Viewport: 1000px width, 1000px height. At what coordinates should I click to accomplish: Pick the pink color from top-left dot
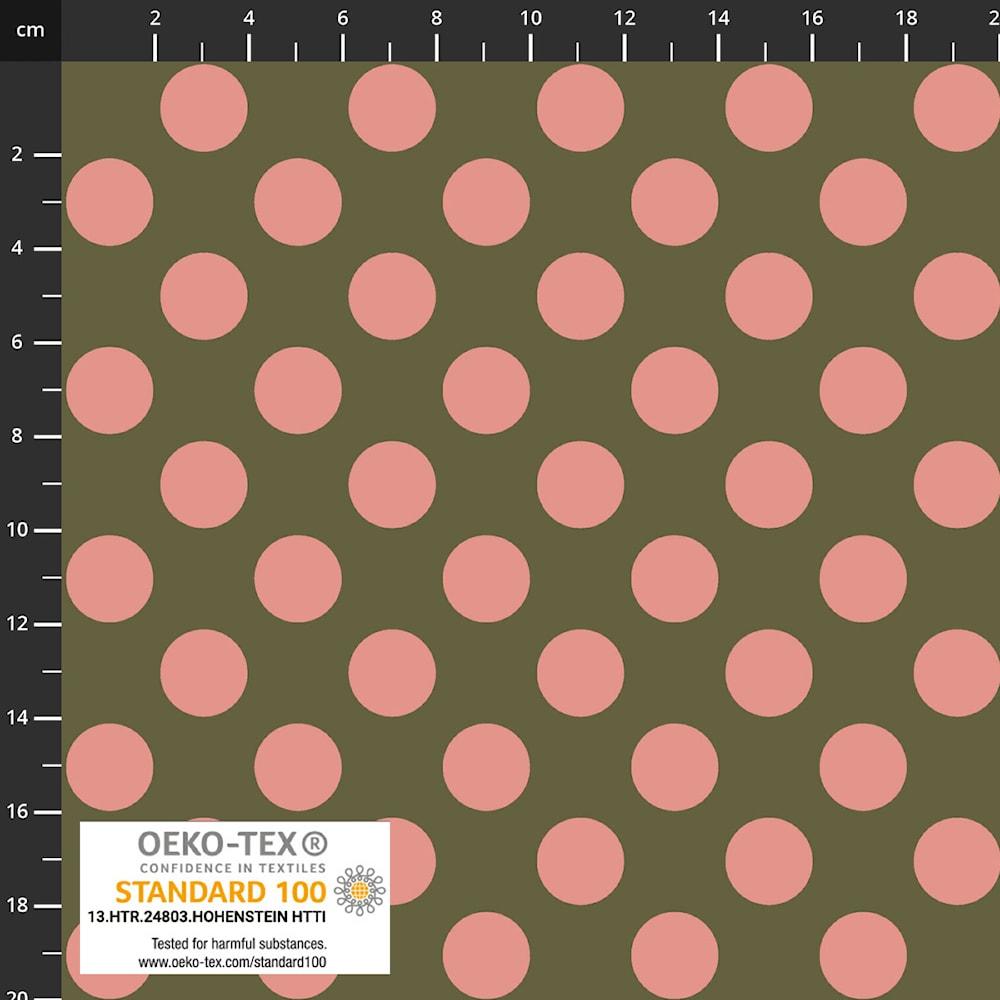[x=203, y=108]
